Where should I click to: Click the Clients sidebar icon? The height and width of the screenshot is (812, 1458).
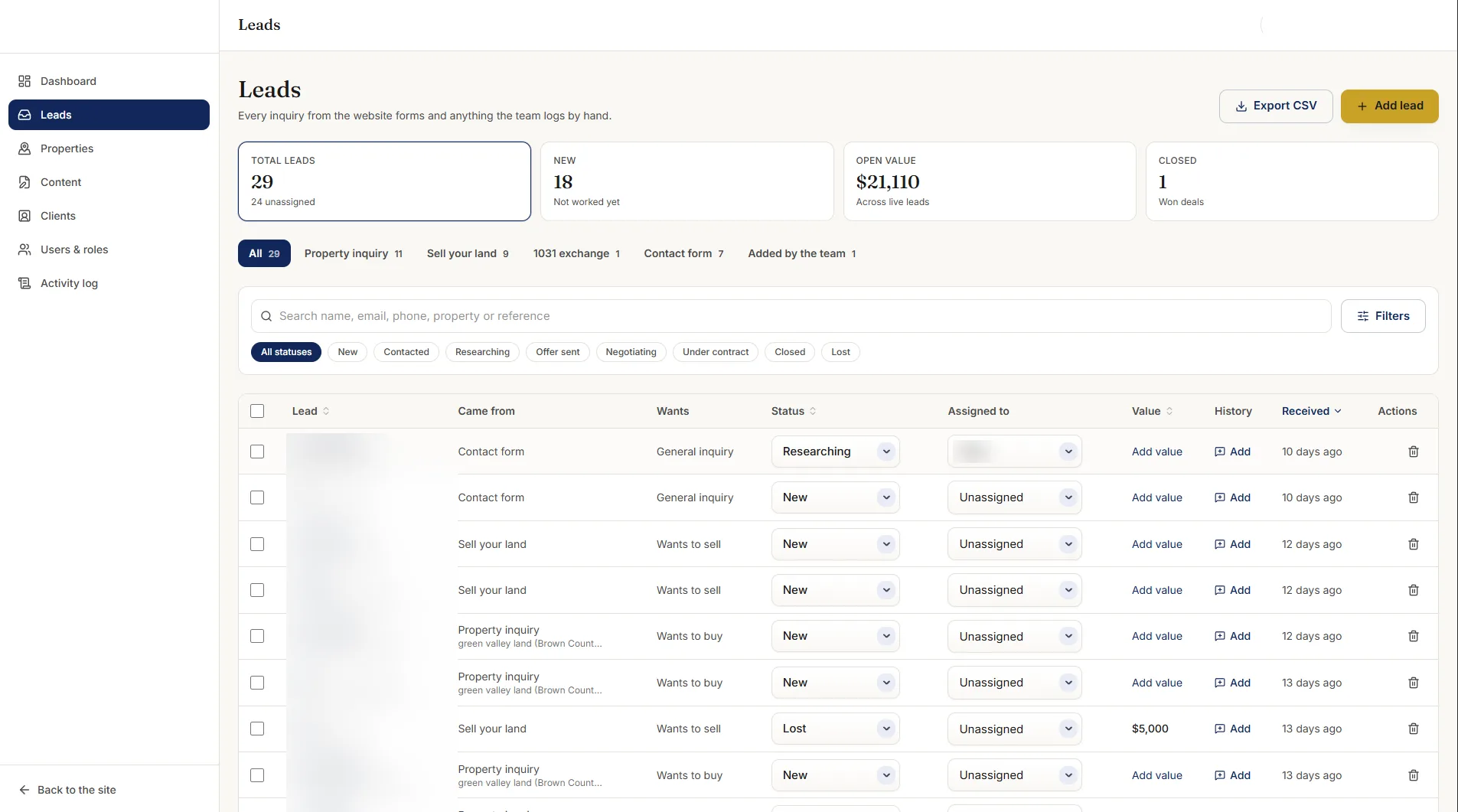click(24, 216)
